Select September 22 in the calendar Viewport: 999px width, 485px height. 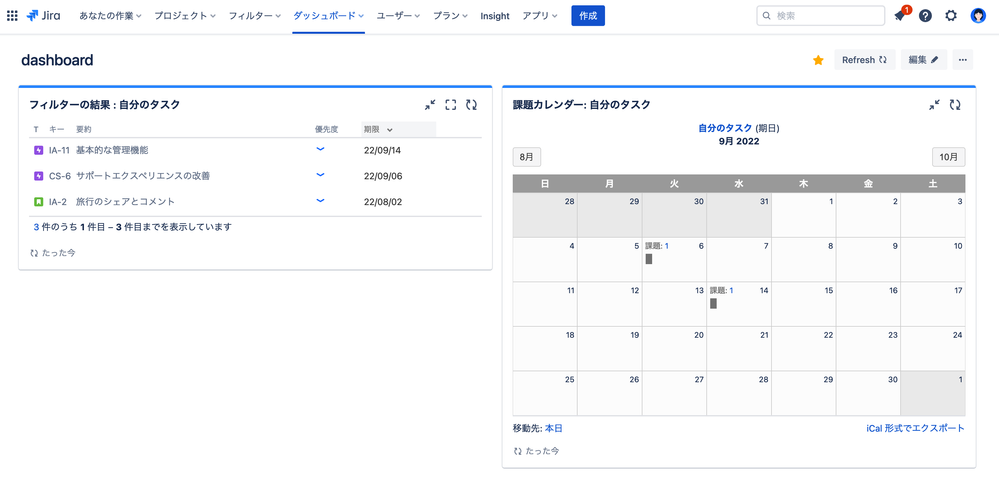click(803, 349)
